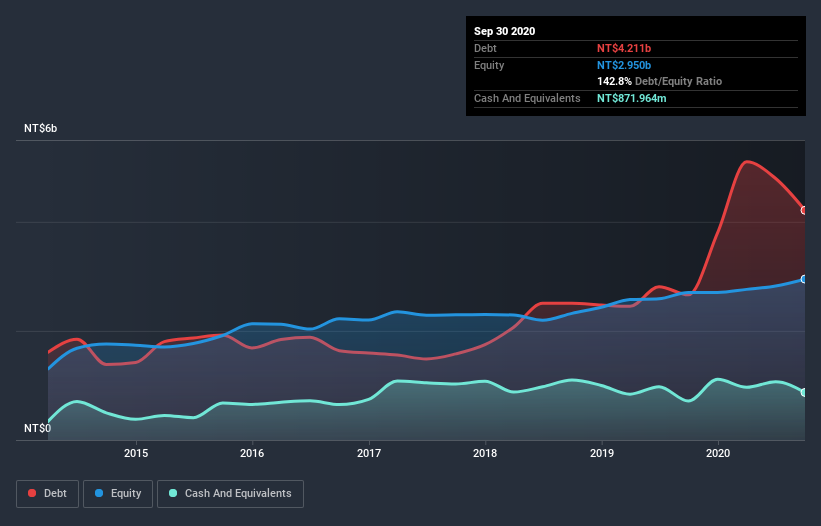The image size is (821, 526).
Task: Click the 2018 x-axis label
Action: [485, 453]
